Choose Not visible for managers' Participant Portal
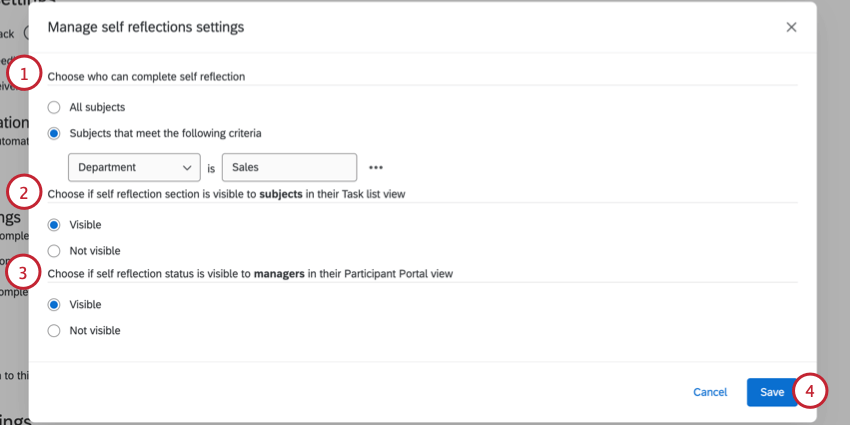850x425 pixels. (x=54, y=330)
